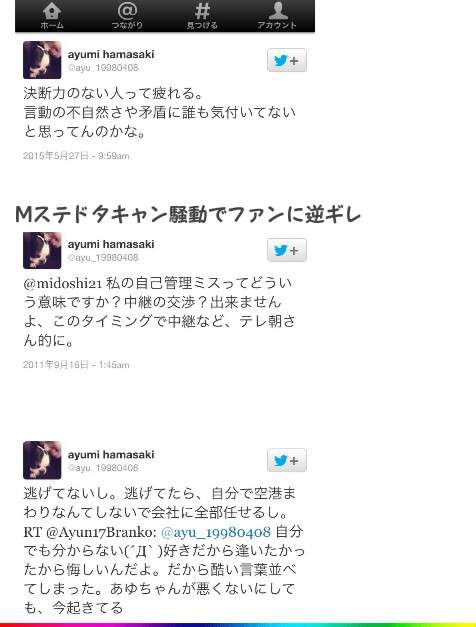The image size is (476, 627).
Task: Open avatar of the first ayumi hamasaki tweet
Action: 42,60
